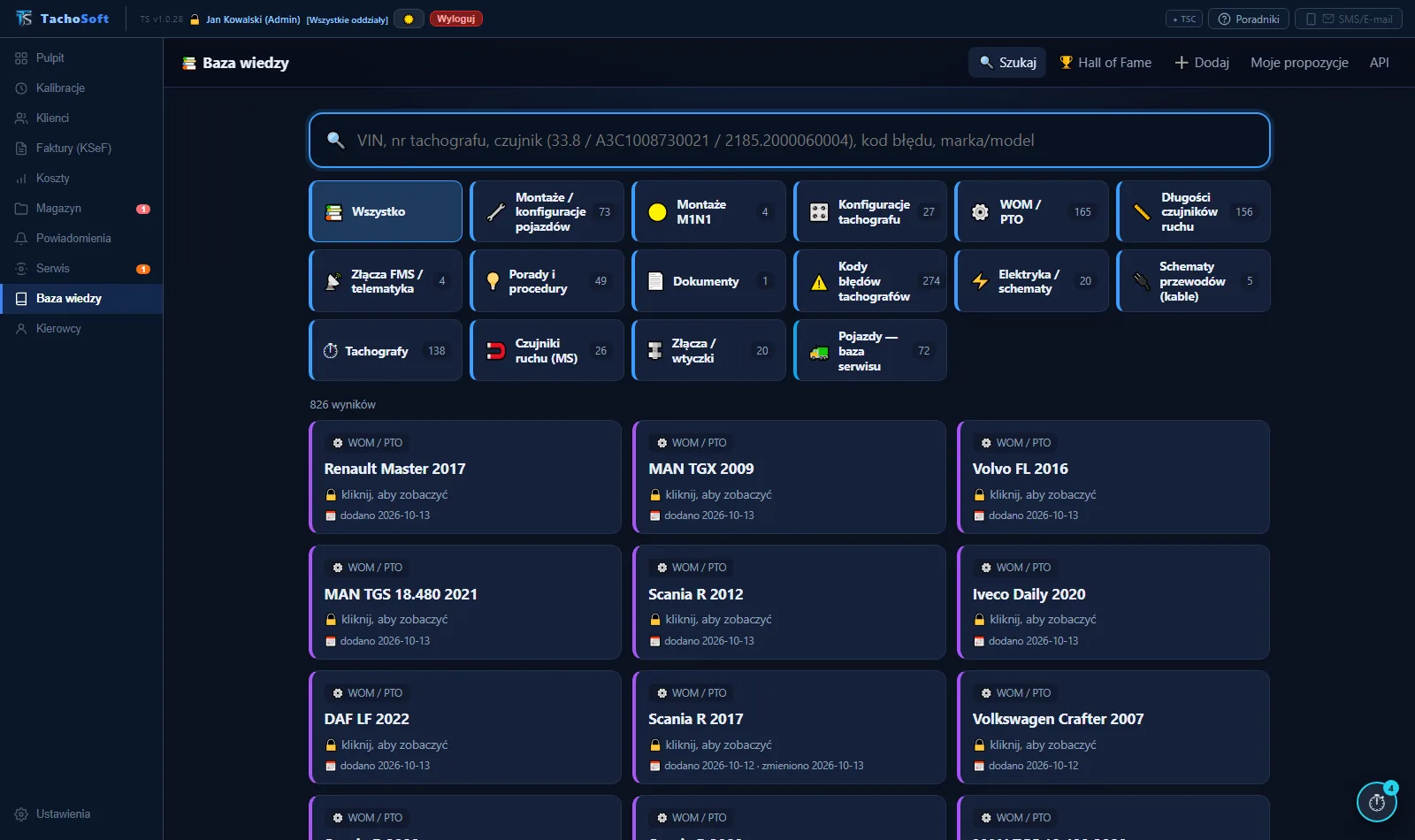The height and width of the screenshot is (840, 1415).
Task: Filter by Czujniki ruchu (MS)
Action: (547, 350)
